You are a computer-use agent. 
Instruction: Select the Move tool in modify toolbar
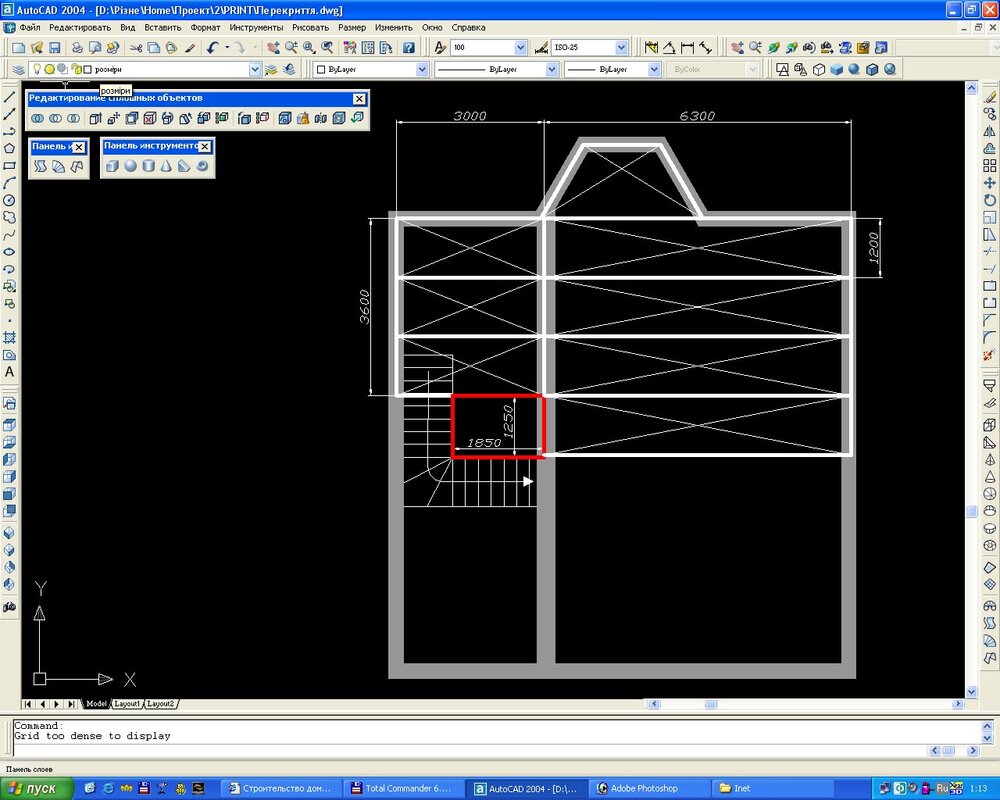990,183
